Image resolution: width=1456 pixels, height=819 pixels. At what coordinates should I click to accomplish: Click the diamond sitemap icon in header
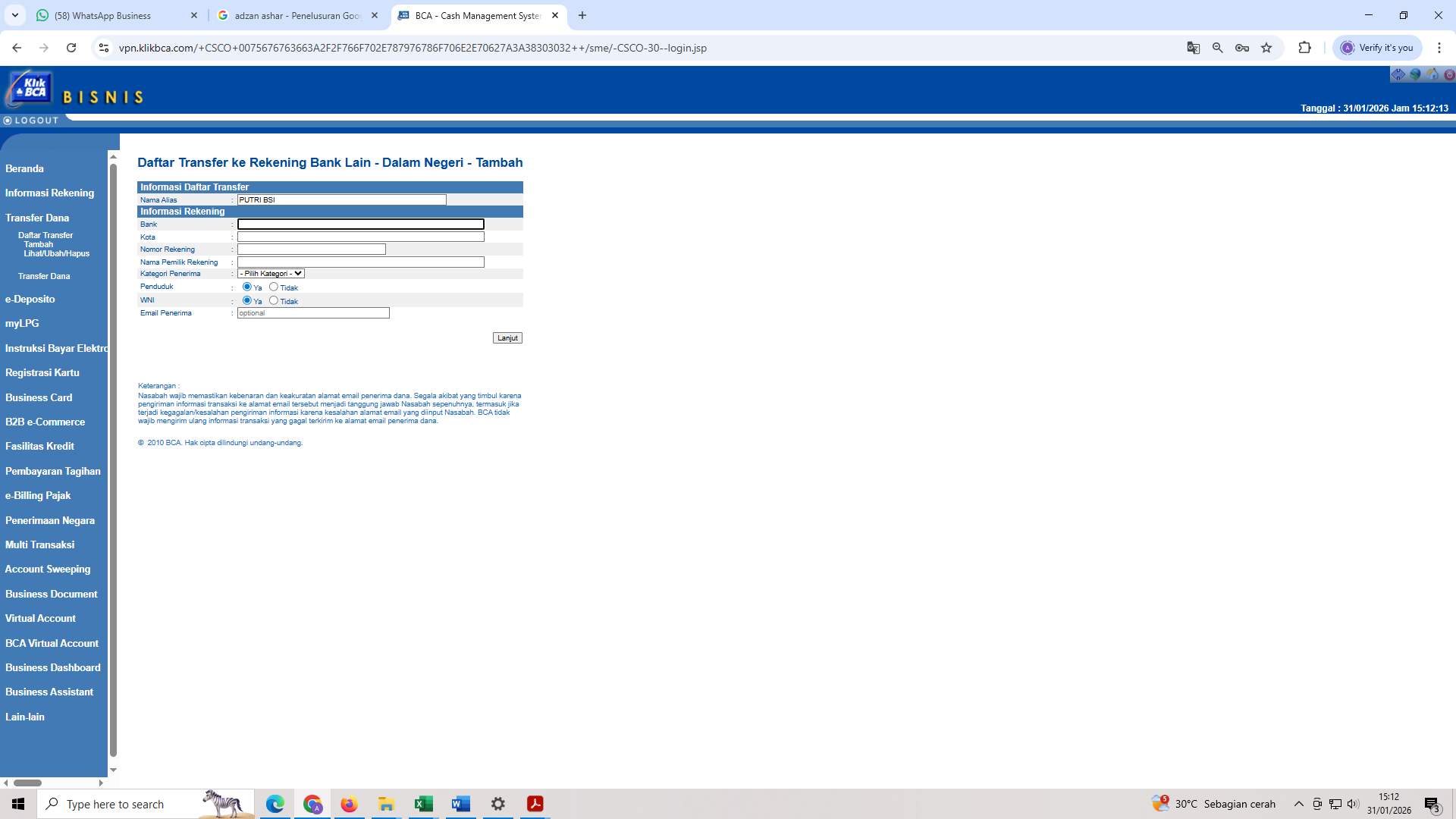[x=1398, y=74]
